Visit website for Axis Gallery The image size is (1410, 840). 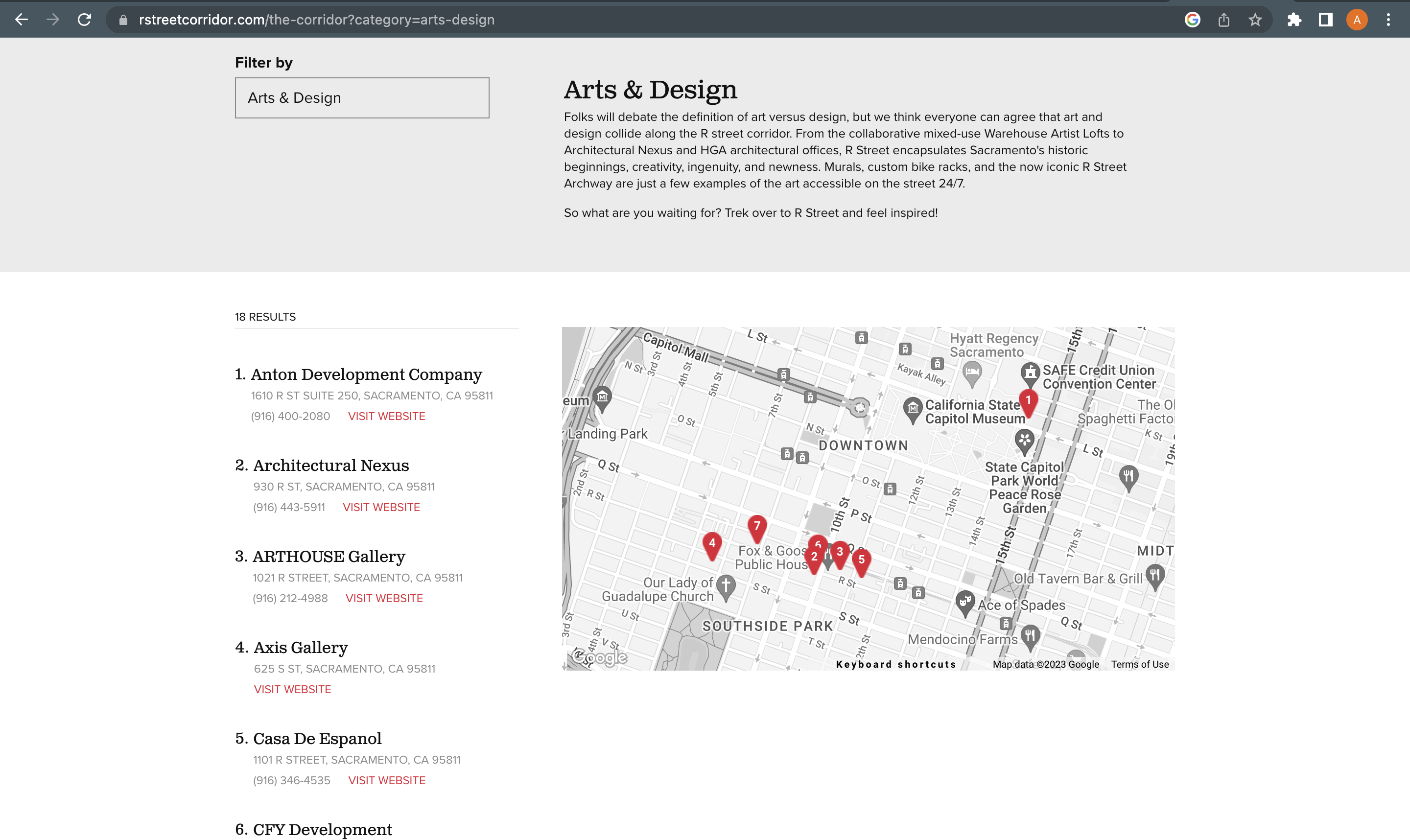click(x=293, y=689)
